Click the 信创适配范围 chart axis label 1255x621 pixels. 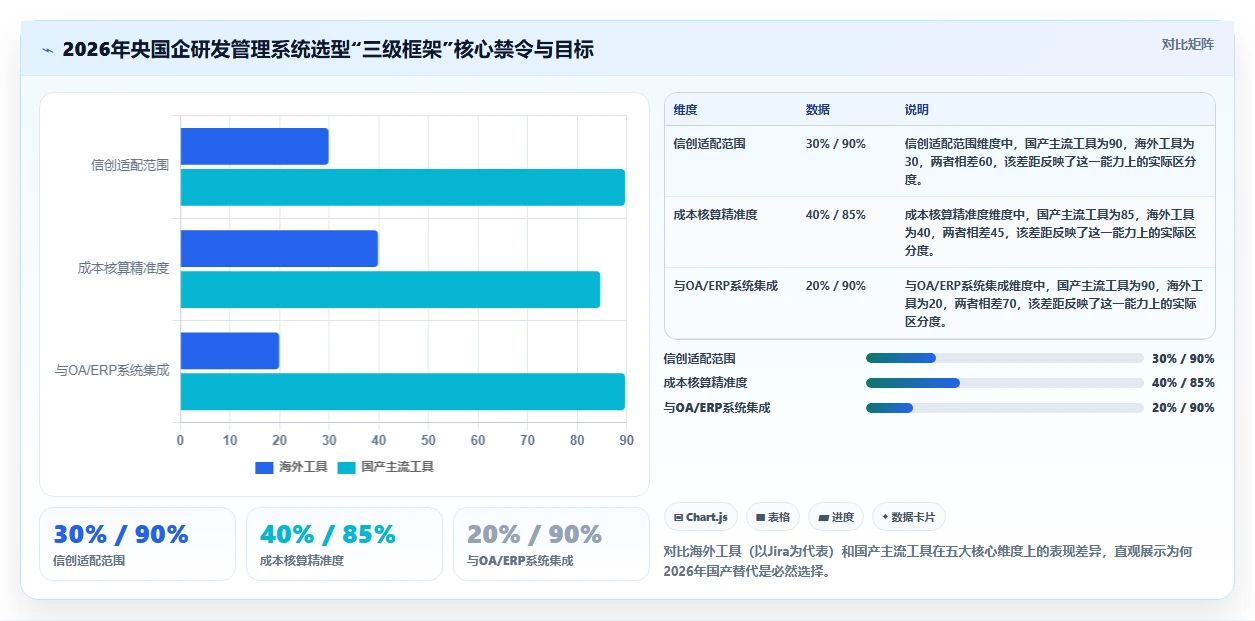point(130,166)
